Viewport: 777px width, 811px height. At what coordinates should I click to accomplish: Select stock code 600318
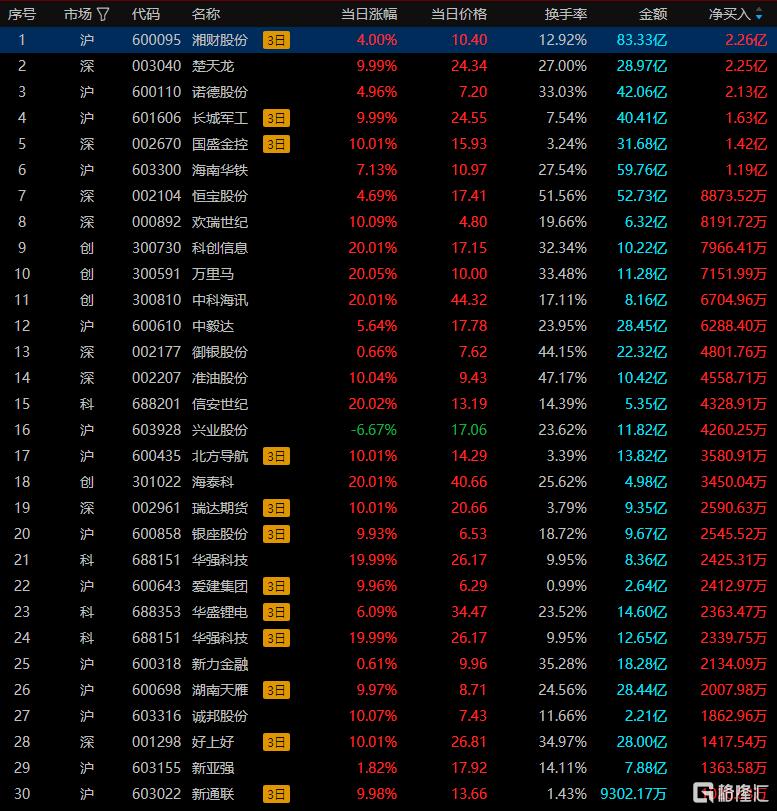click(156, 664)
